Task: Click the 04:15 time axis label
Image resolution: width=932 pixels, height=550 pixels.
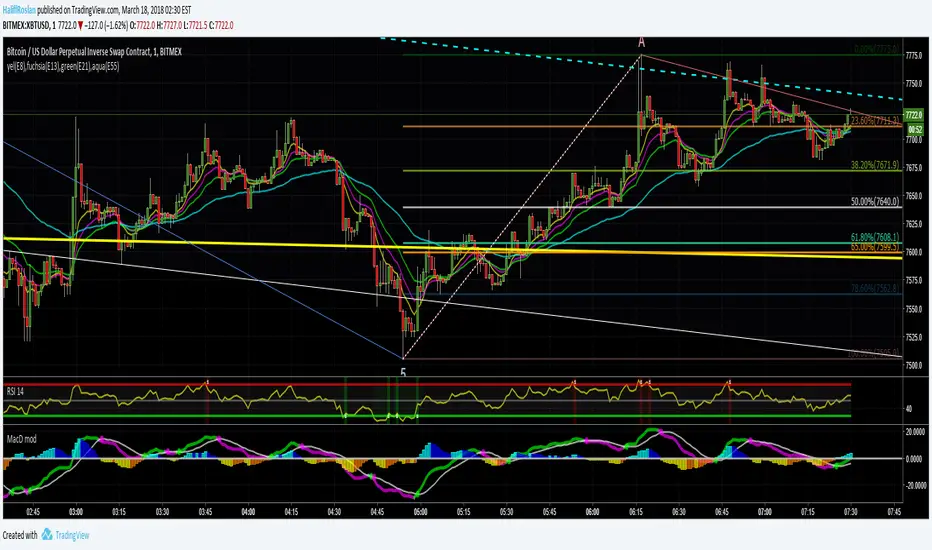Action: tap(291, 512)
